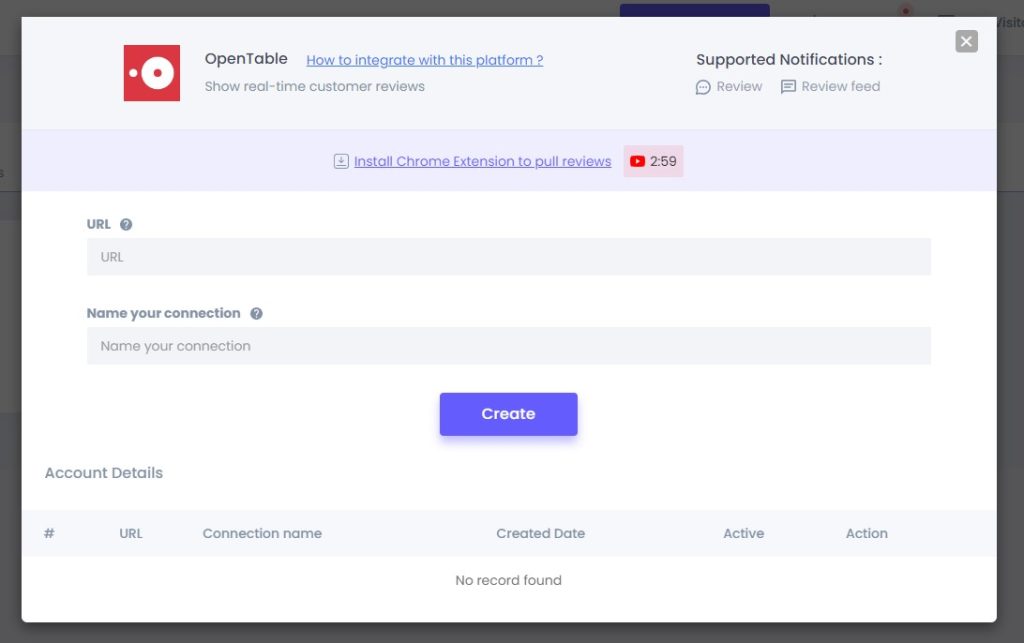This screenshot has width=1024, height=643.
Task: Play the 2:59 YouTube tutorial video
Action: point(653,161)
